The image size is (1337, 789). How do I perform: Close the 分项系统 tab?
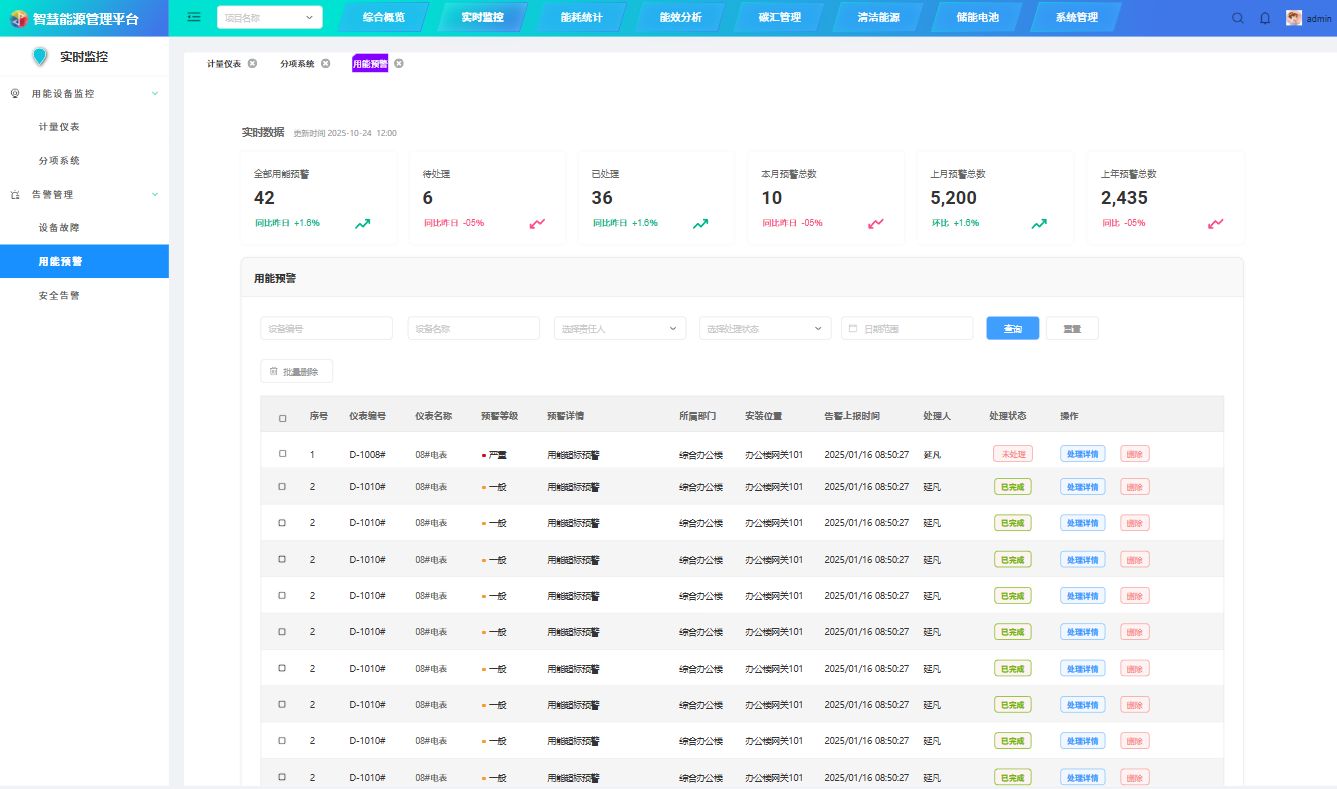(x=325, y=63)
